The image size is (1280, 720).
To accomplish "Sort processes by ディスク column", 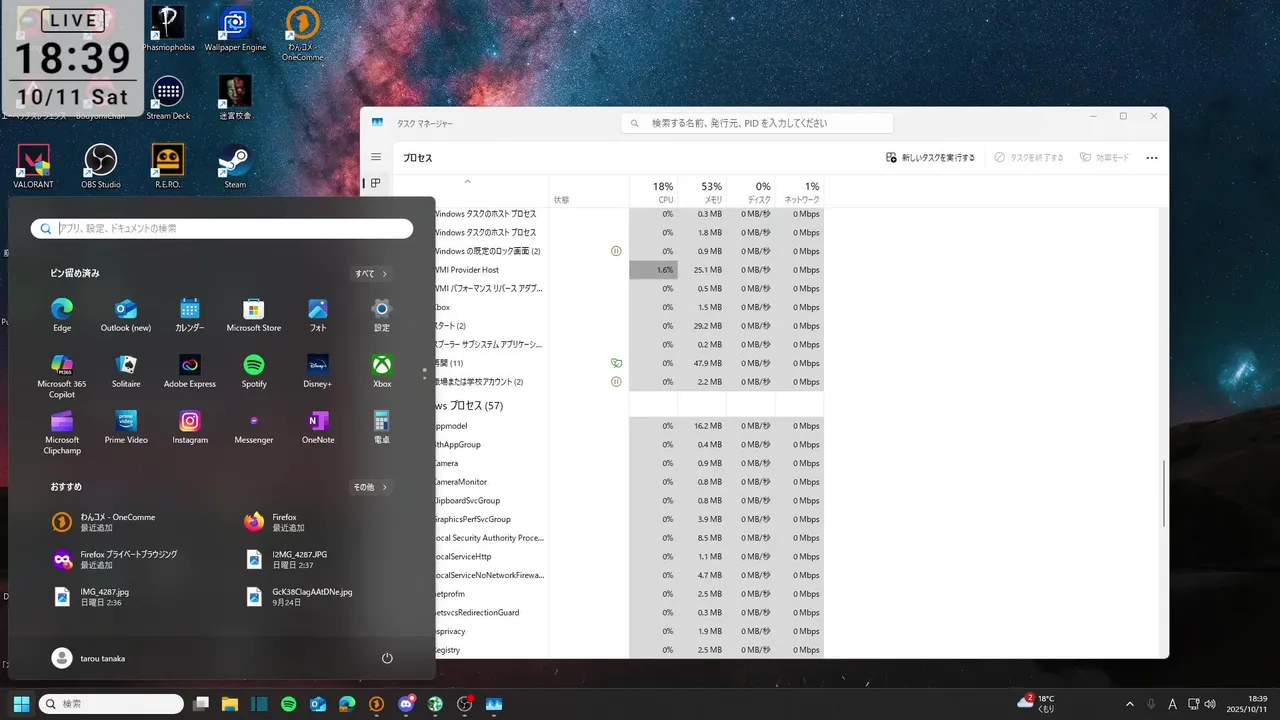I will click(751, 191).
